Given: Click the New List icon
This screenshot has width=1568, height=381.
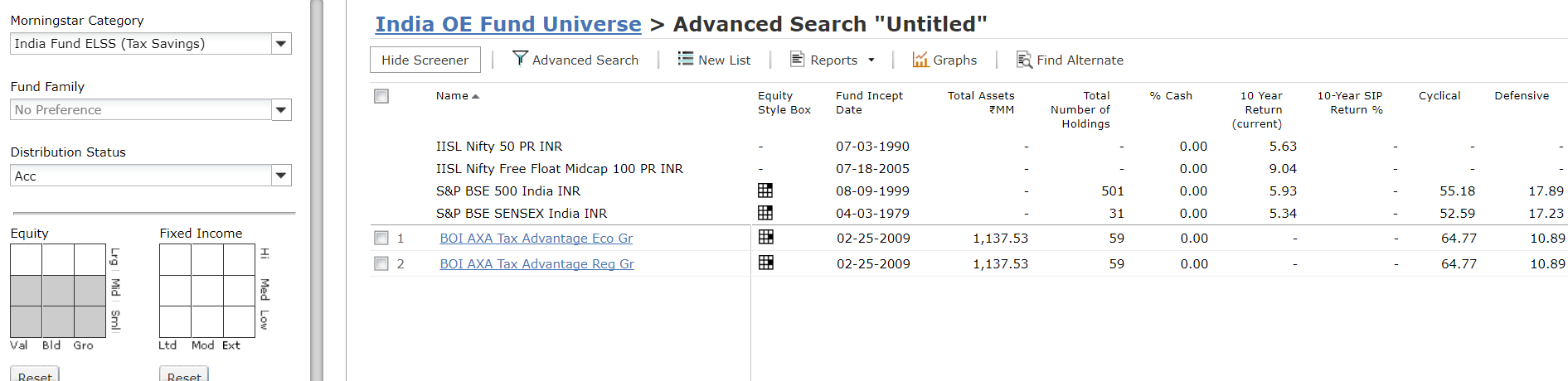Looking at the screenshot, I should pyautogui.click(x=685, y=58).
